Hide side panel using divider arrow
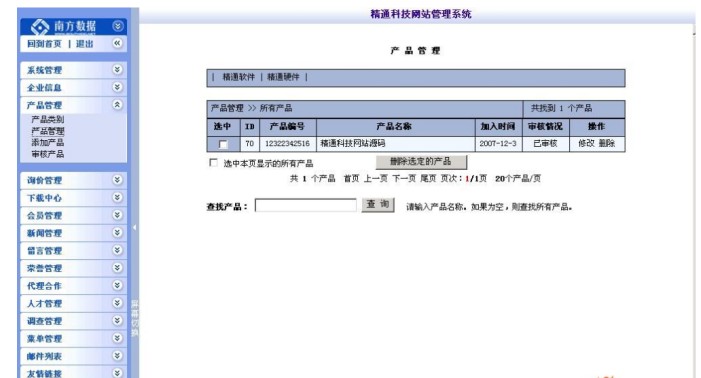The height and width of the screenshot is (378, 701). point(134,227)
